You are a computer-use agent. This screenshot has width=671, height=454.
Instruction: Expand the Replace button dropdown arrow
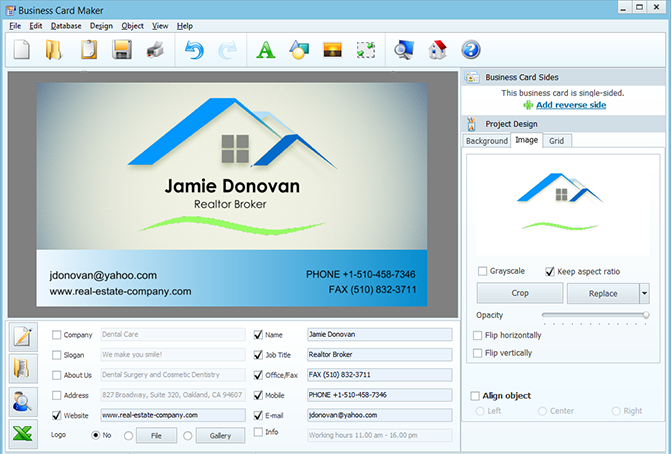[x=644, y=294]
